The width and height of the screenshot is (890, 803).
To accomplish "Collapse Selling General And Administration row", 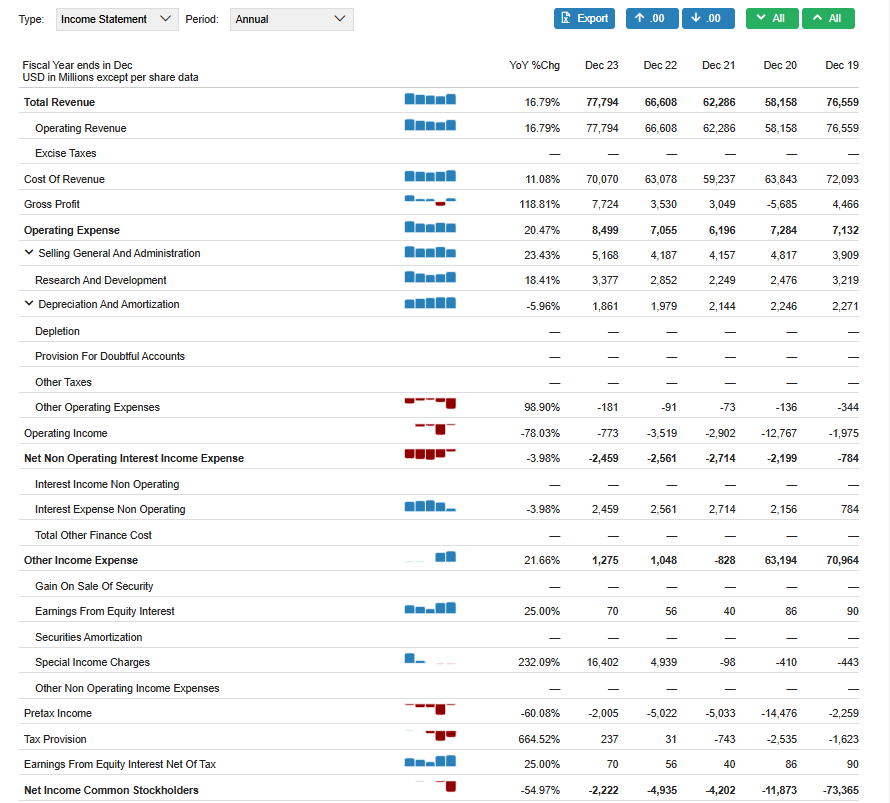I will point(29,253).
